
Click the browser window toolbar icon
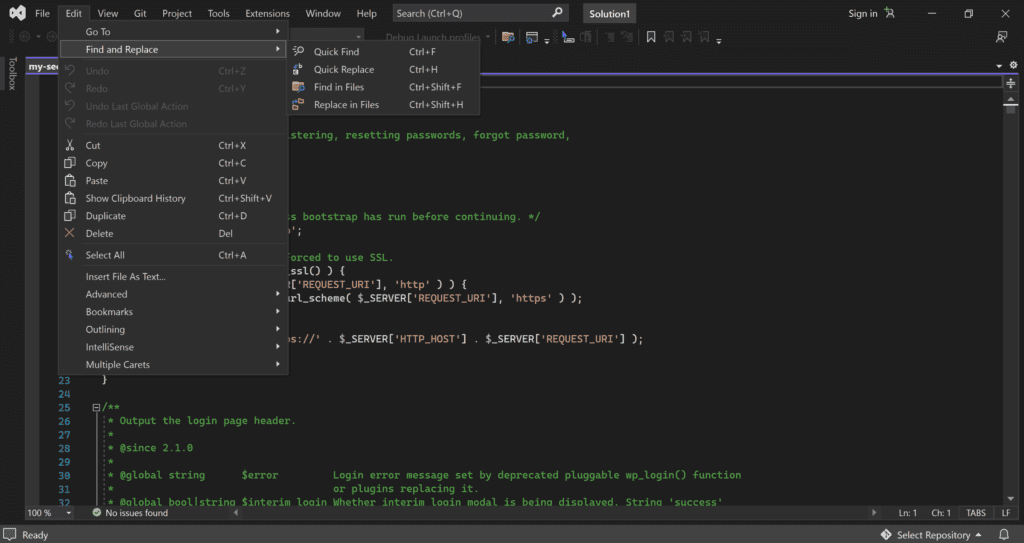pos(532,37)
